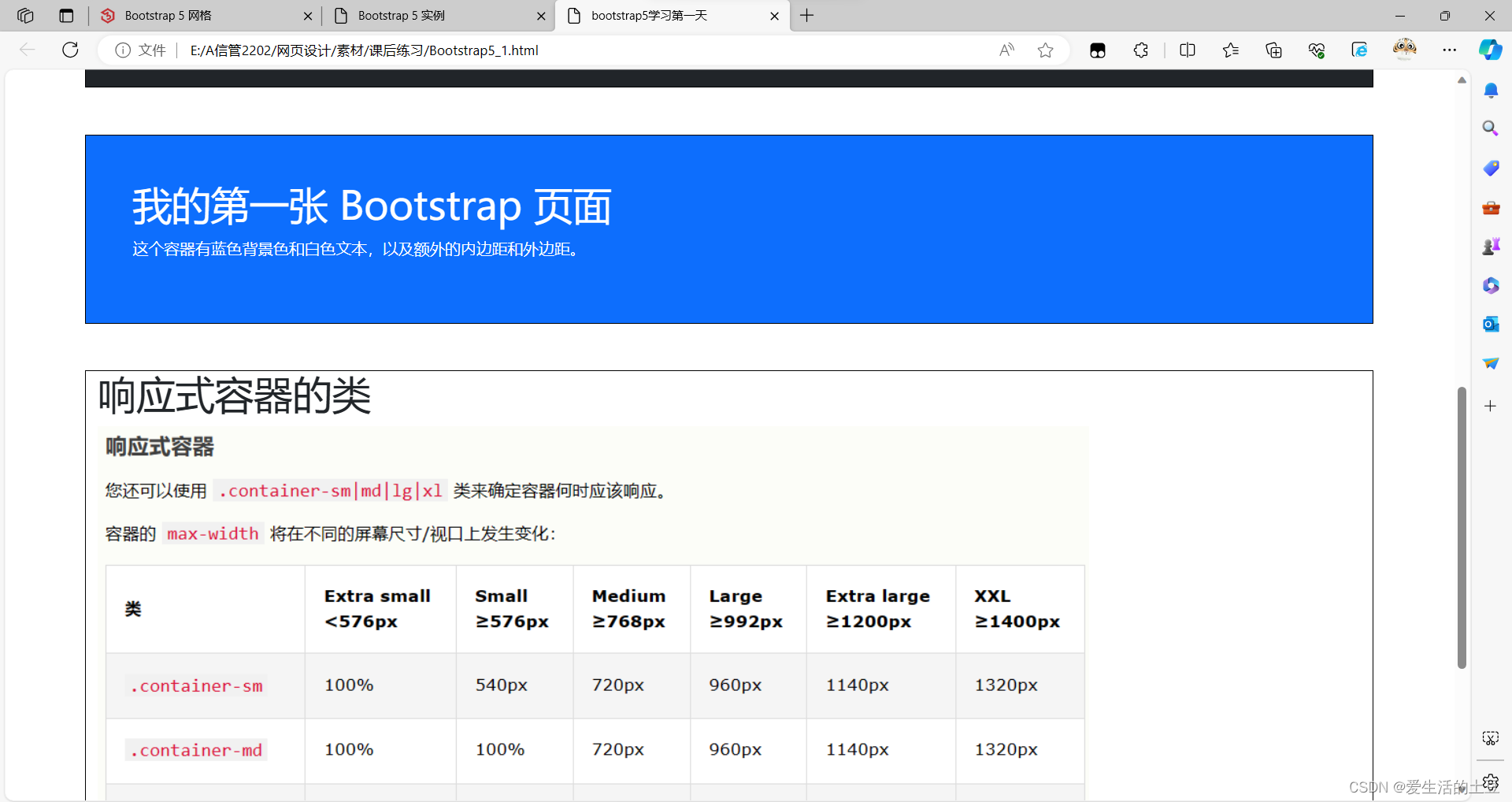Open a new tab with plus button
Screen dimensions: 1512x802
(x=807, y=16)
